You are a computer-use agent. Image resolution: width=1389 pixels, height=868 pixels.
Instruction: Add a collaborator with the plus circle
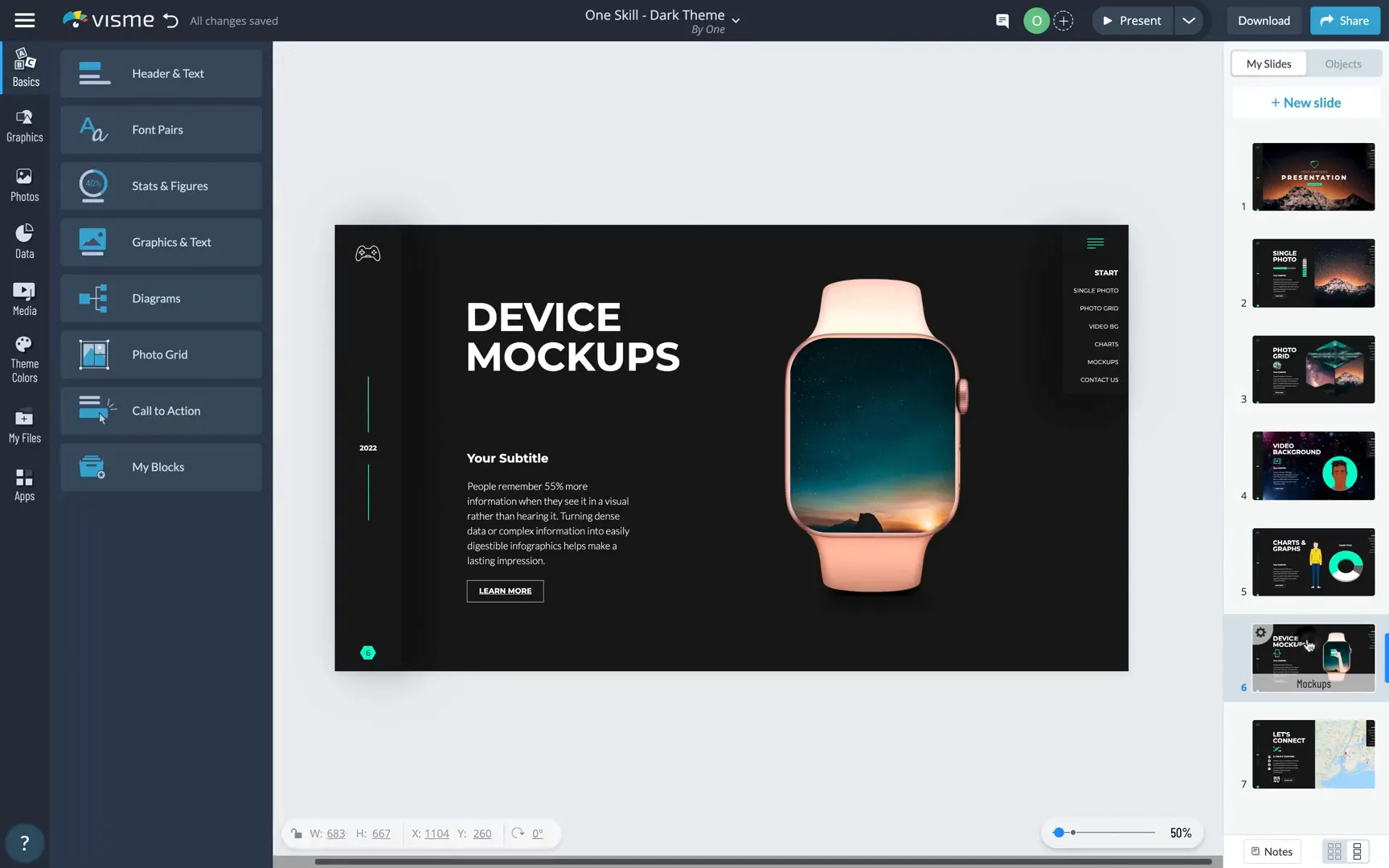click(x=1063, y=21)
